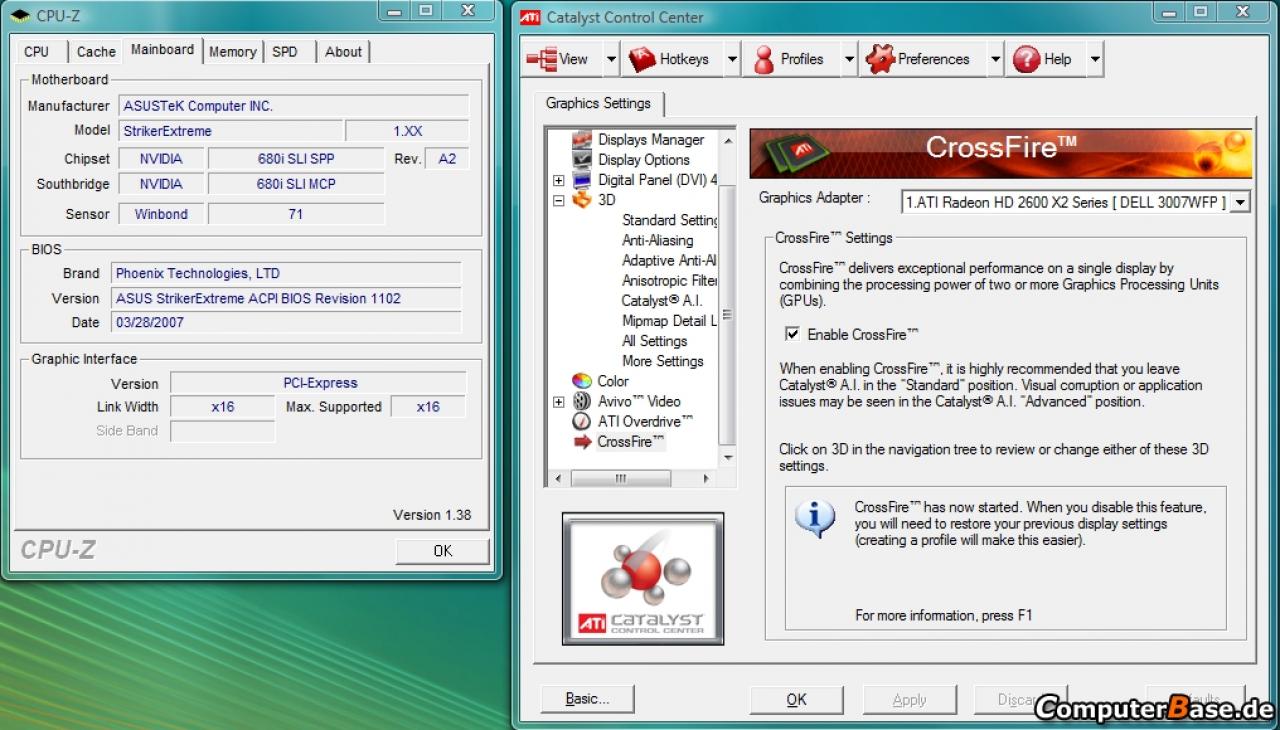The width and height of the screenshot is (1280, 730).
Task: Open the View dropdown arrow
Action: coord(611,59)
